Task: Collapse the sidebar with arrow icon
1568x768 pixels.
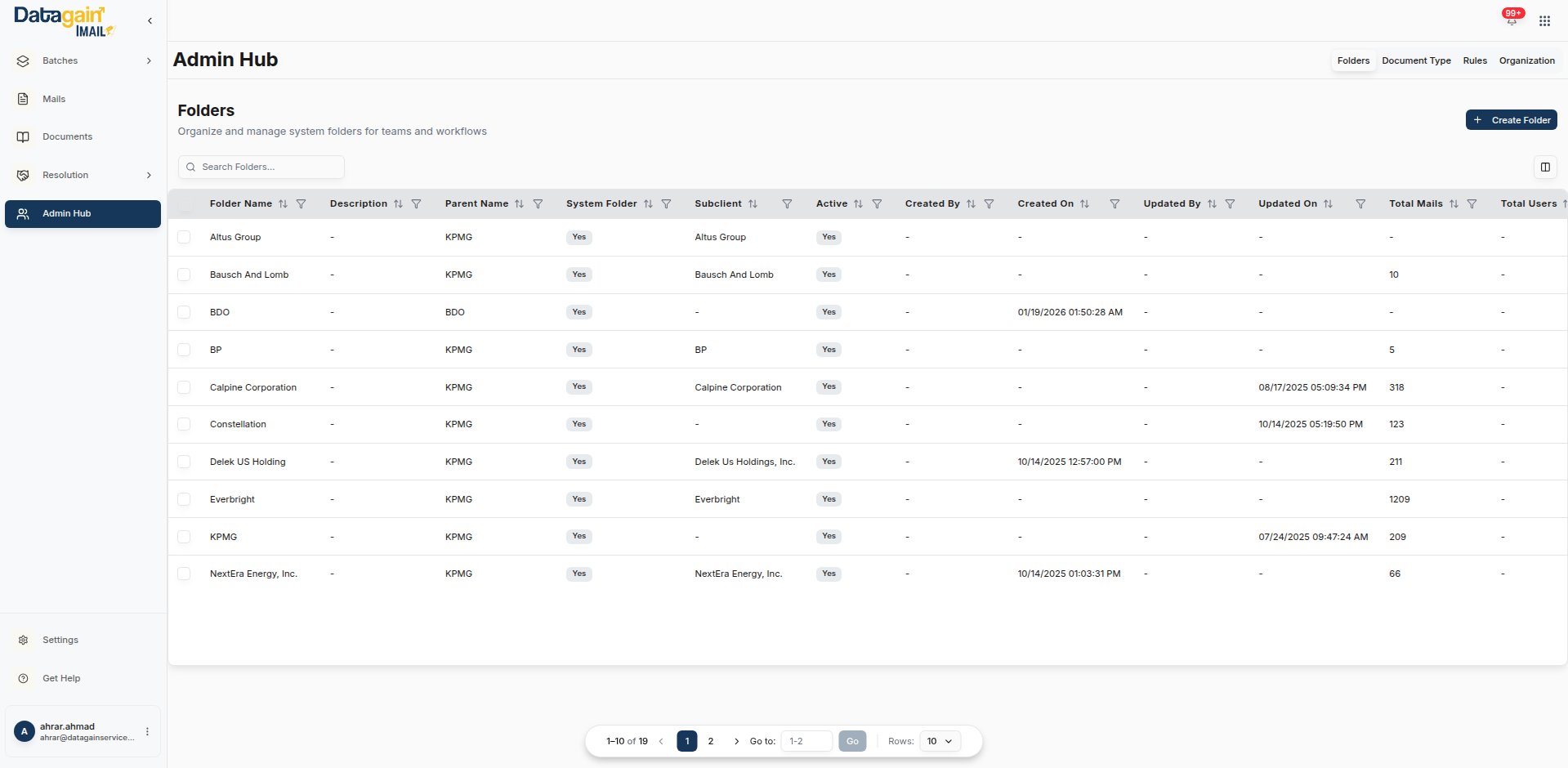Action: (x=150, y=21)
